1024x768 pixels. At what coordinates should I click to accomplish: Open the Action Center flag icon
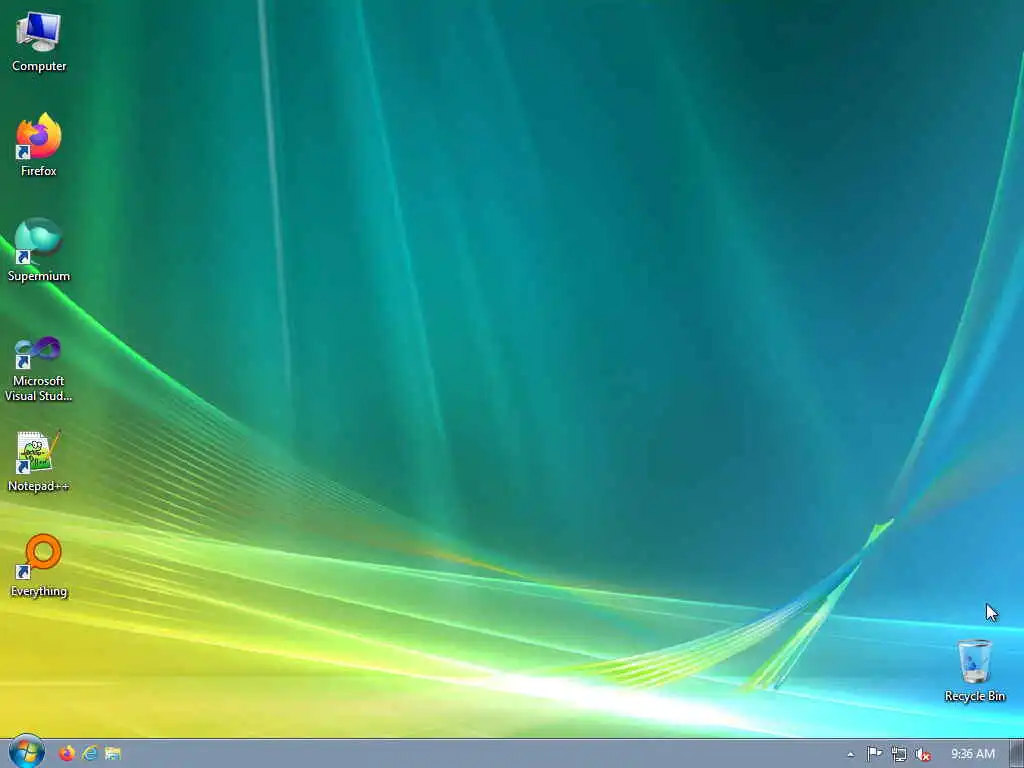coord(874,754)
